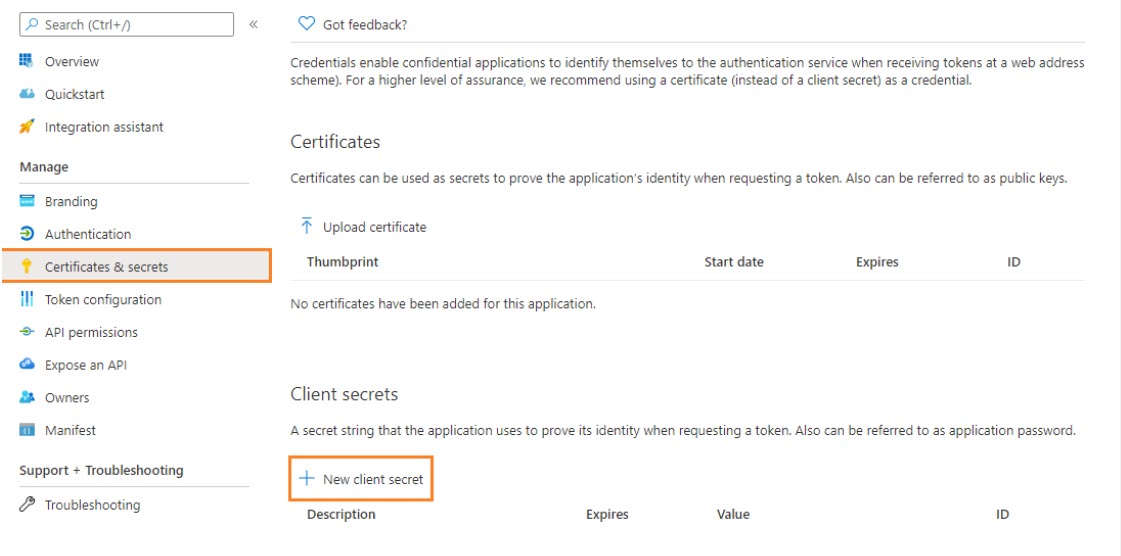Click the Expires header in Client secrets

[x=607, y=514]
